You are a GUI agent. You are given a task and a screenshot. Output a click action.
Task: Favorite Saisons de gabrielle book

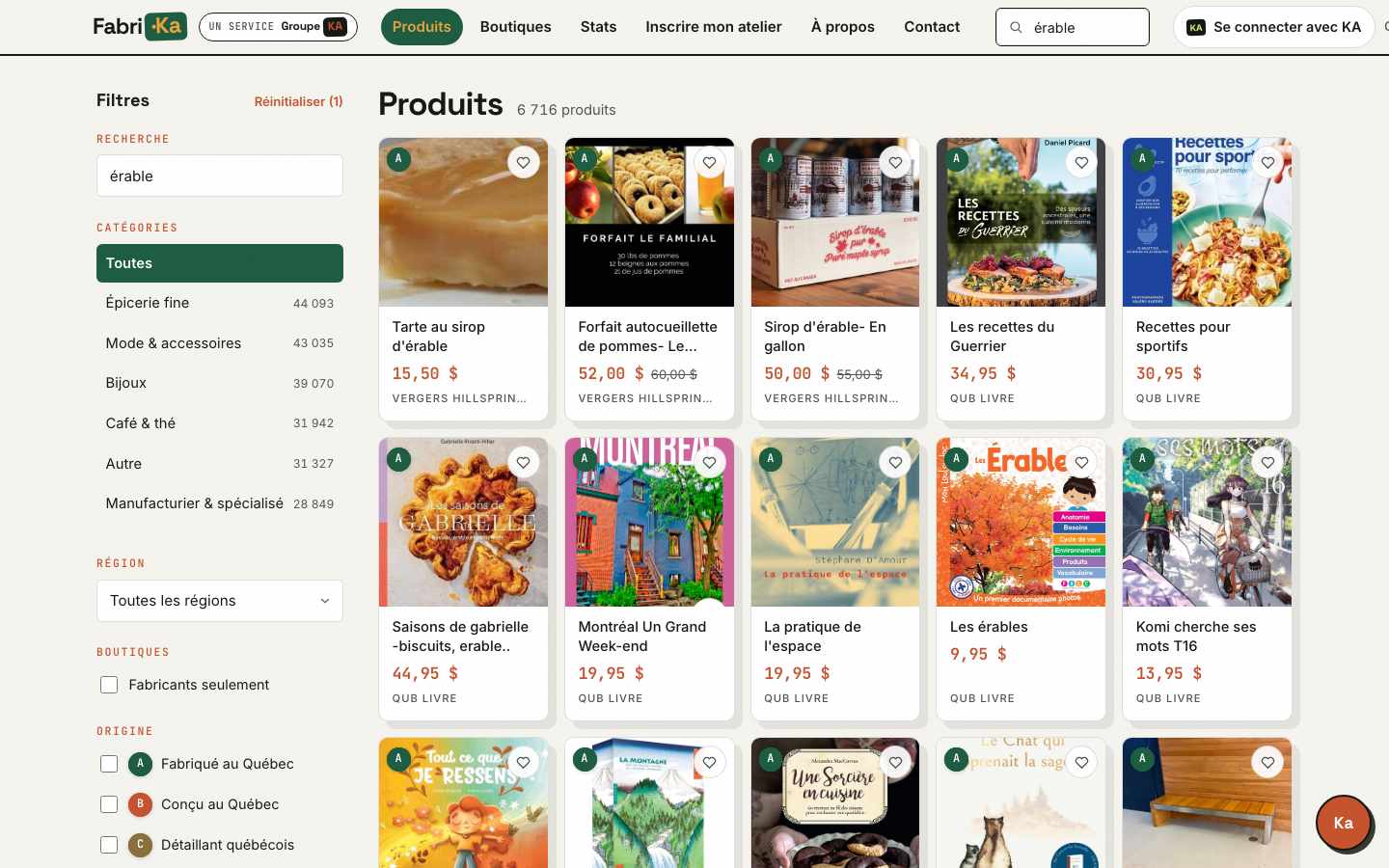[x=523, y=463]
